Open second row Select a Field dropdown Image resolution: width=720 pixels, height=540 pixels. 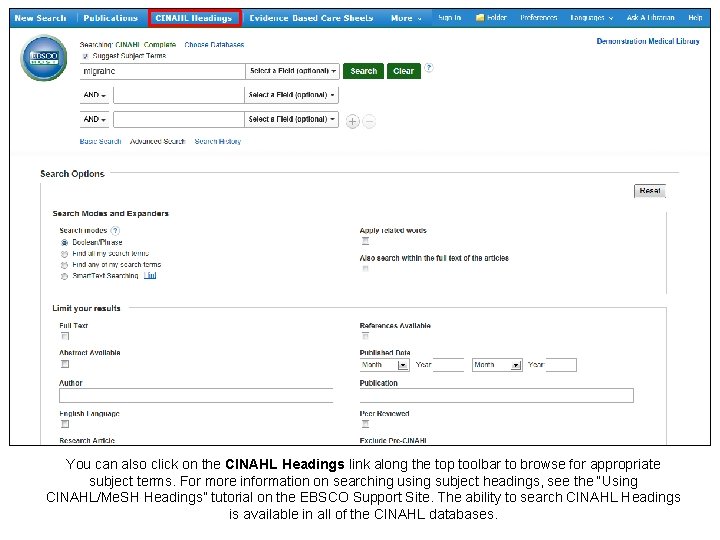(291, 95)
